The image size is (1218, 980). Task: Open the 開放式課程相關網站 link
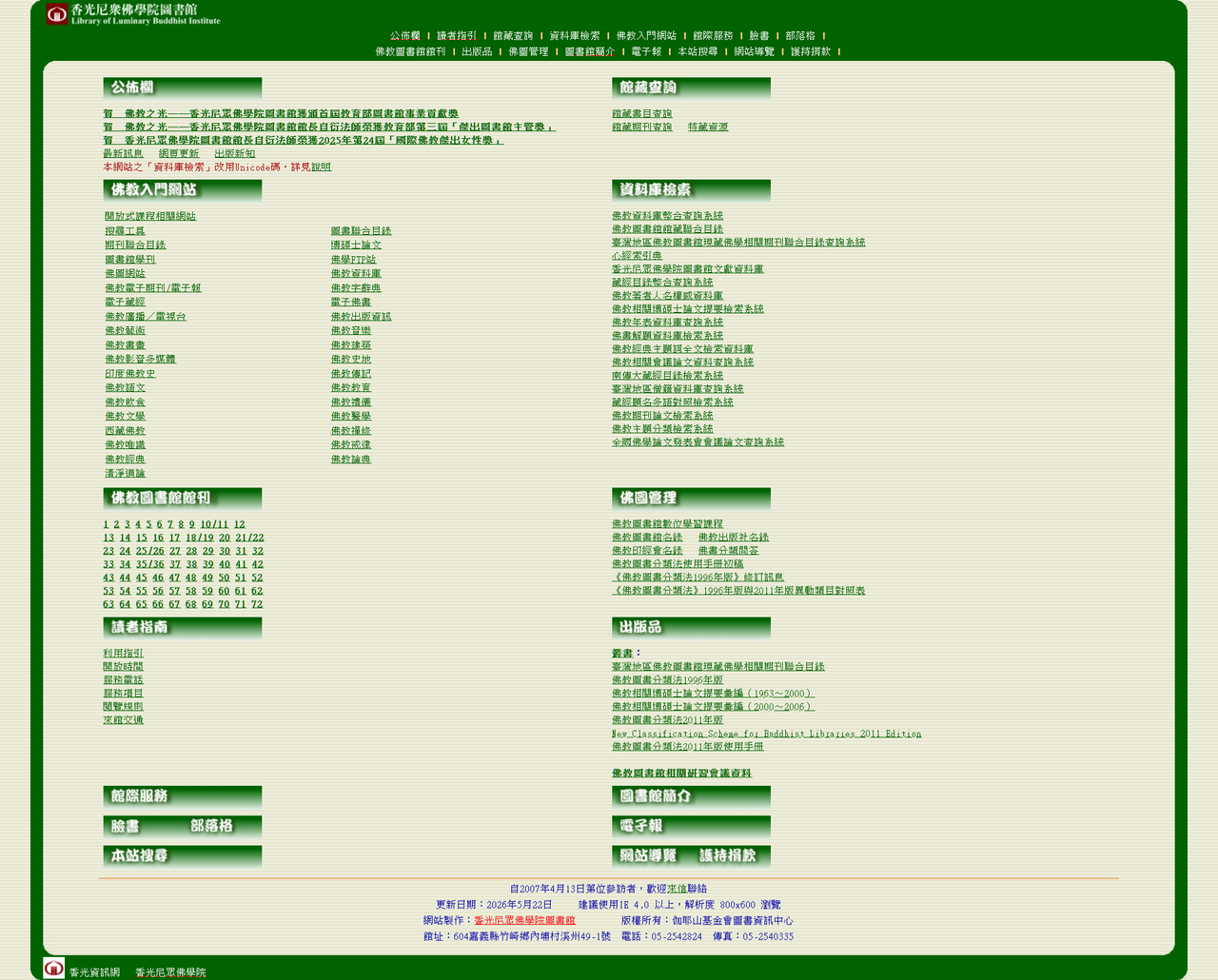[150, 217]
